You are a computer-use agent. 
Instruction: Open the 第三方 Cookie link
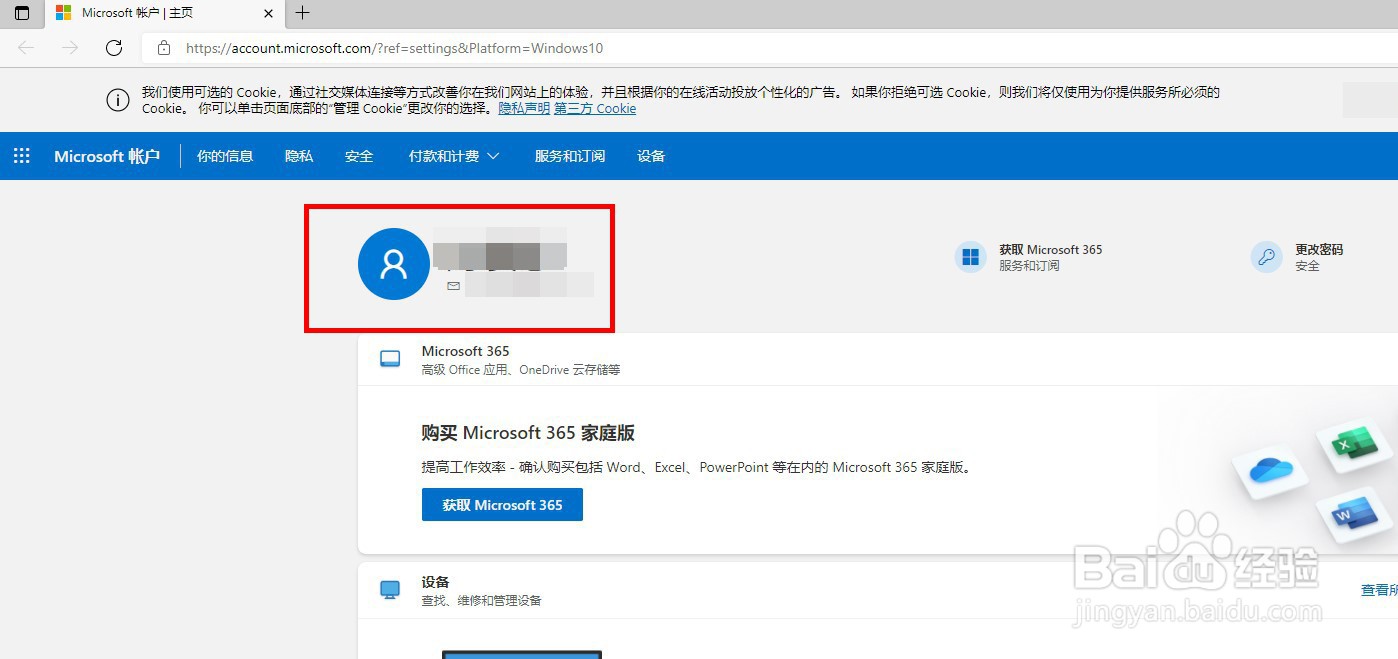[595, 108]
